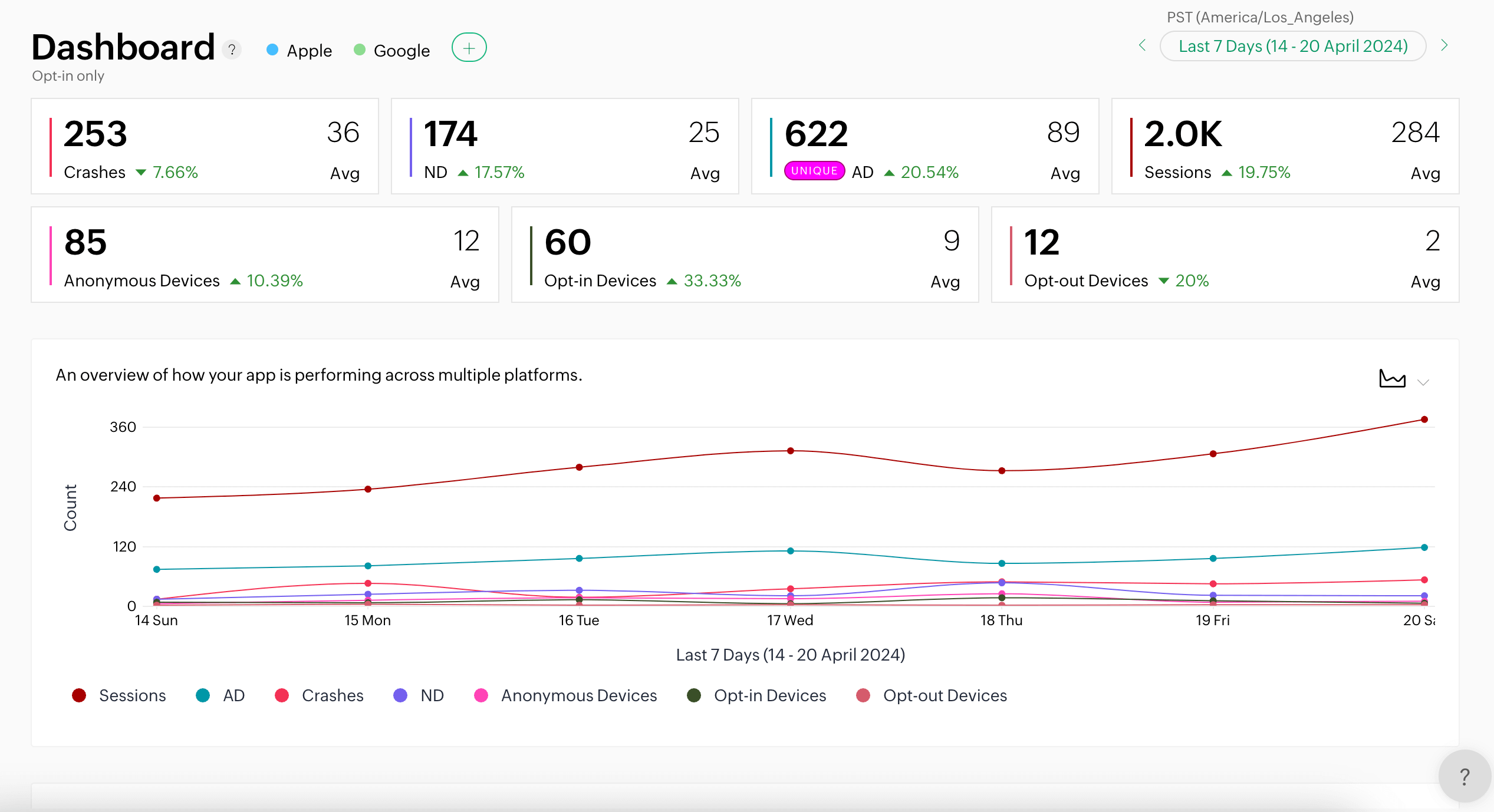Click the add platform plus icon
This screenshot has height=812, width=1494.
click(469, 48)
